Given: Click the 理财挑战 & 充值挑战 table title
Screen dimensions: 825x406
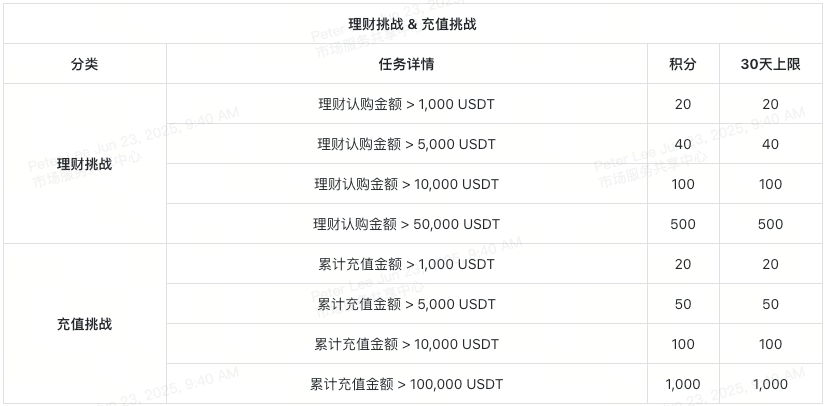Looking at the screenshot, I should (412, 24).
